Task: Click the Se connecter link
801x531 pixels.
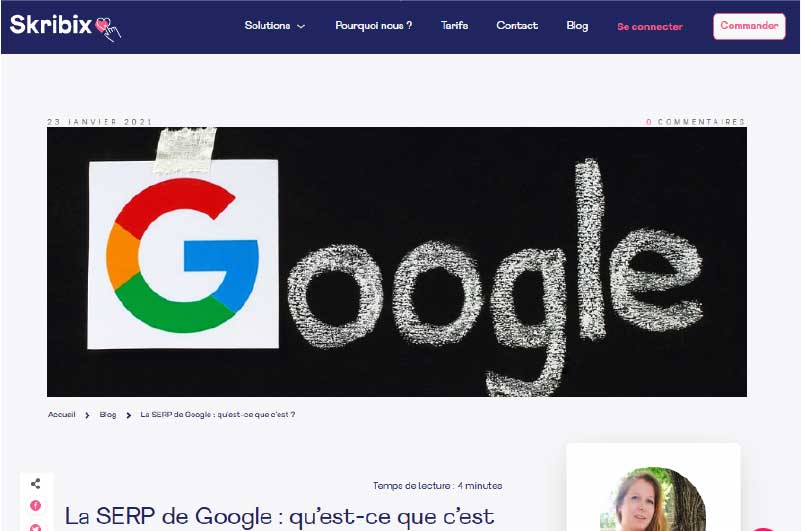Action: click(x=650, y=27)
